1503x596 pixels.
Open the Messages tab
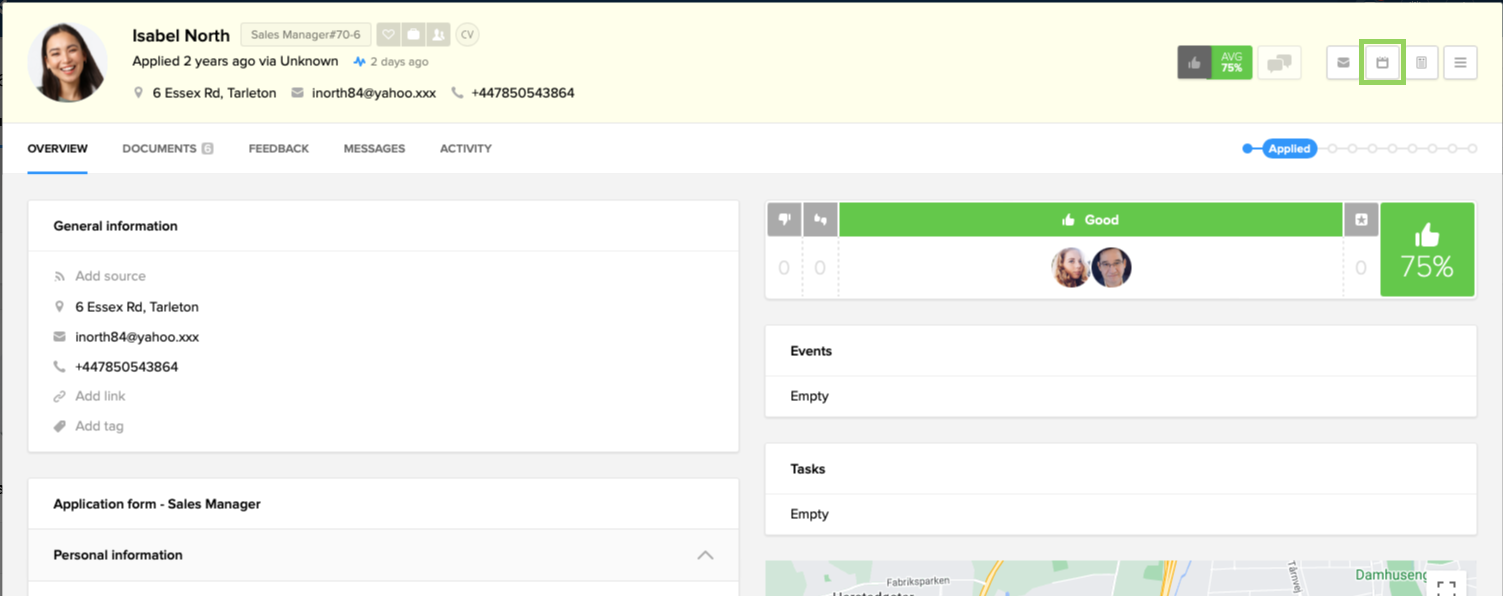[x=374, y=149]
